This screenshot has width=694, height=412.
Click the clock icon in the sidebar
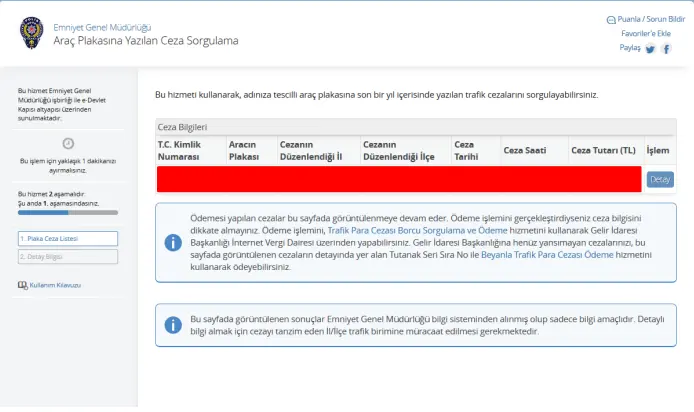pyautogui.click(x=68, y=143)
